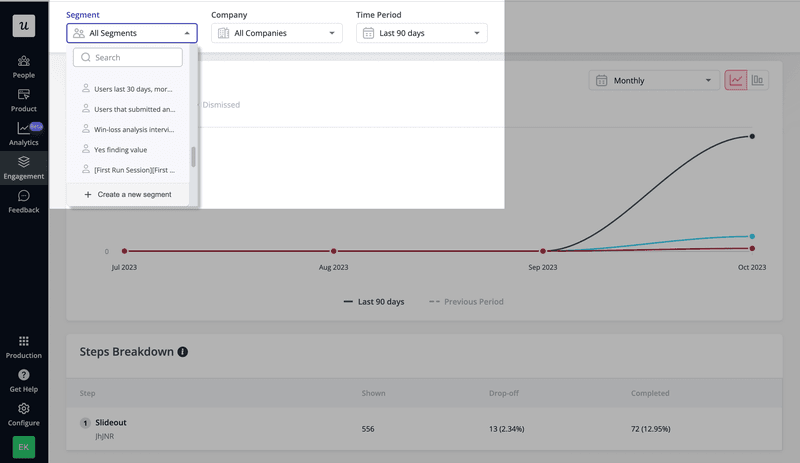Click the Completed column header
This screenshot has width=800, height=463.
coord(650,393)
